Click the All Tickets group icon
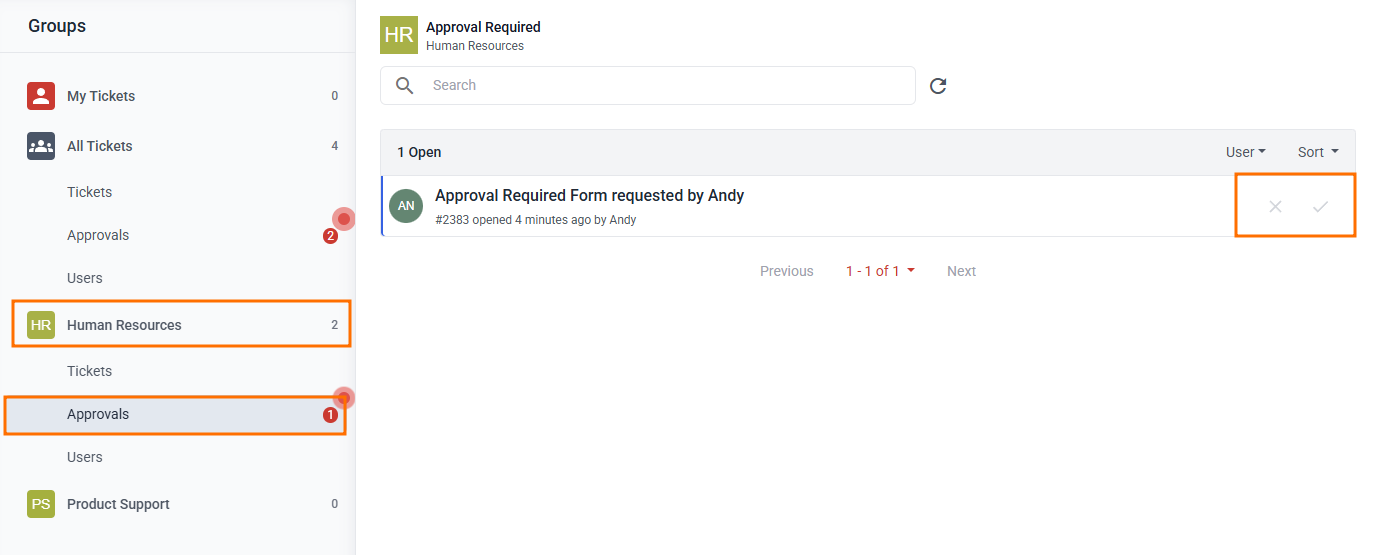Viewport: 1373px width, 555px height. pyautogui.click(x=41, y=146)
